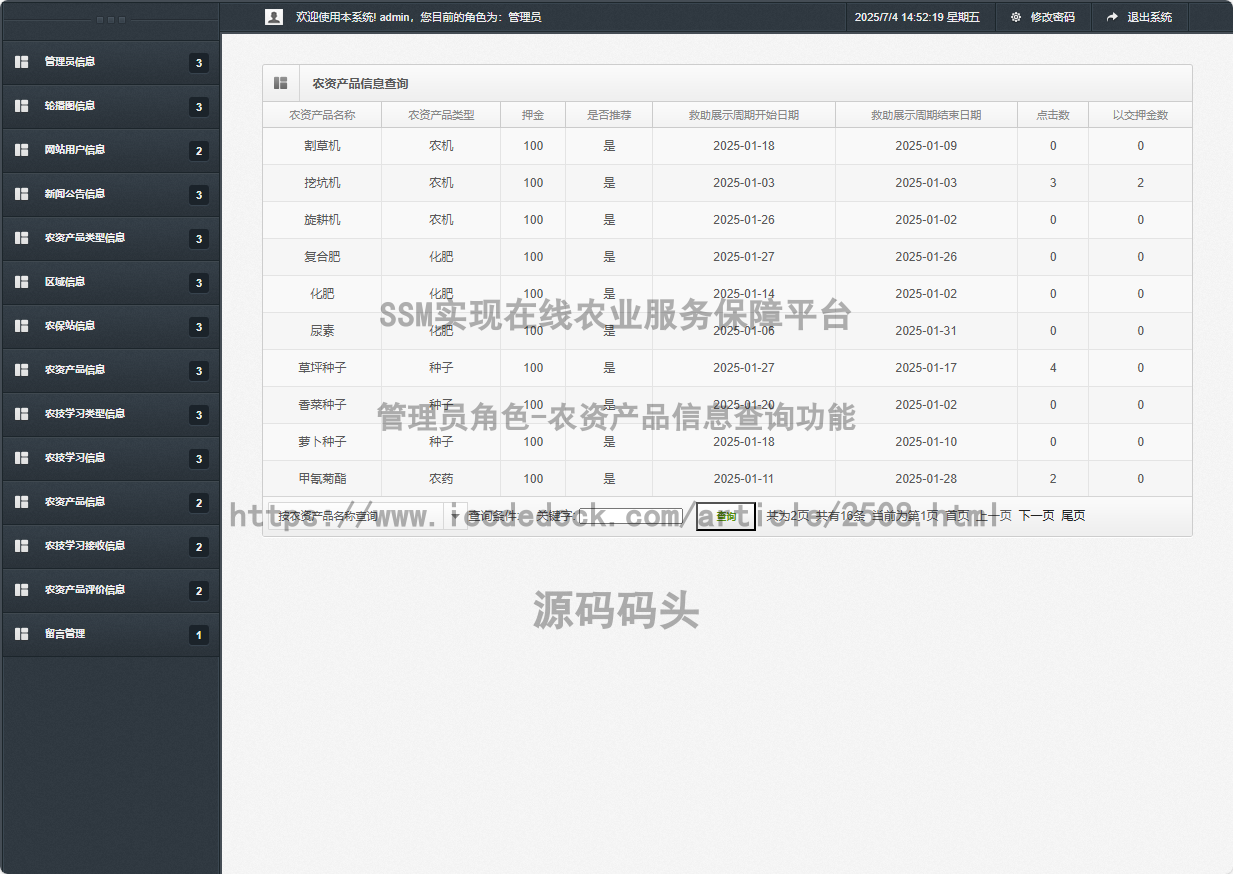Click the icon beside 留言管理
Screen dimensions: 1233x874
pyautogui.click(x=21, y=634)
